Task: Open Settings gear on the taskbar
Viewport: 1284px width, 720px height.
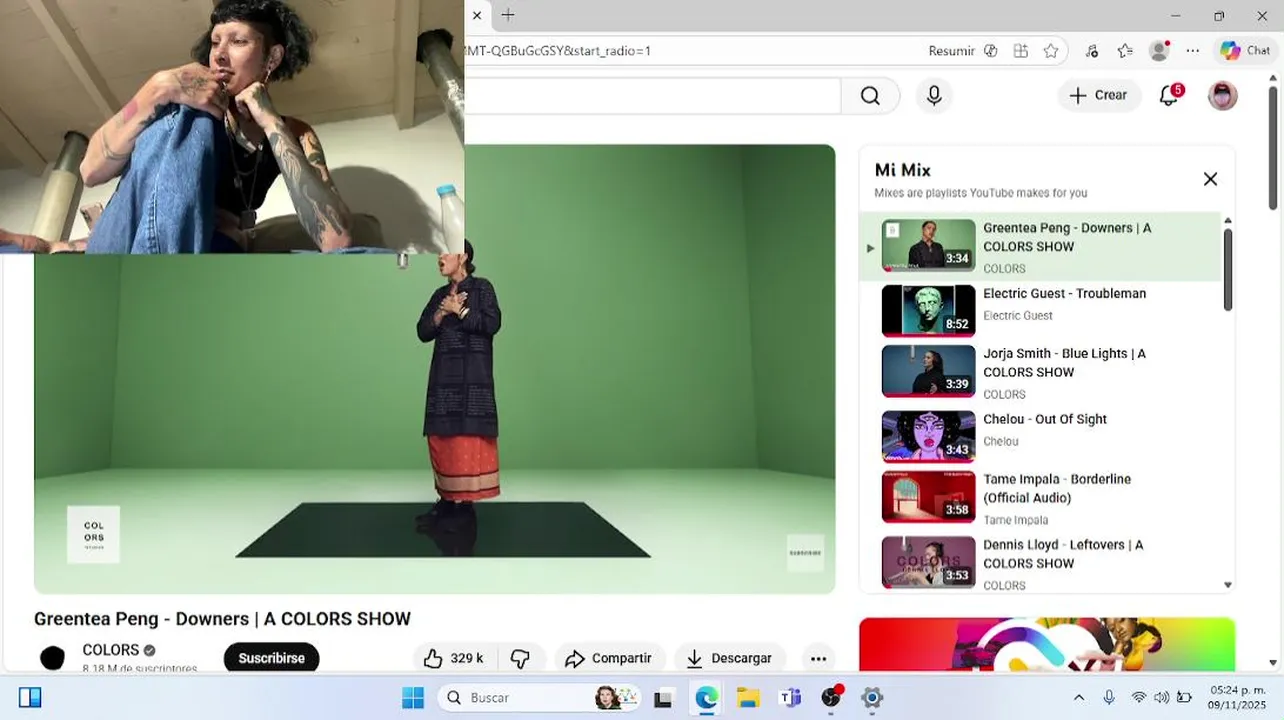Action: coord(872,698)
